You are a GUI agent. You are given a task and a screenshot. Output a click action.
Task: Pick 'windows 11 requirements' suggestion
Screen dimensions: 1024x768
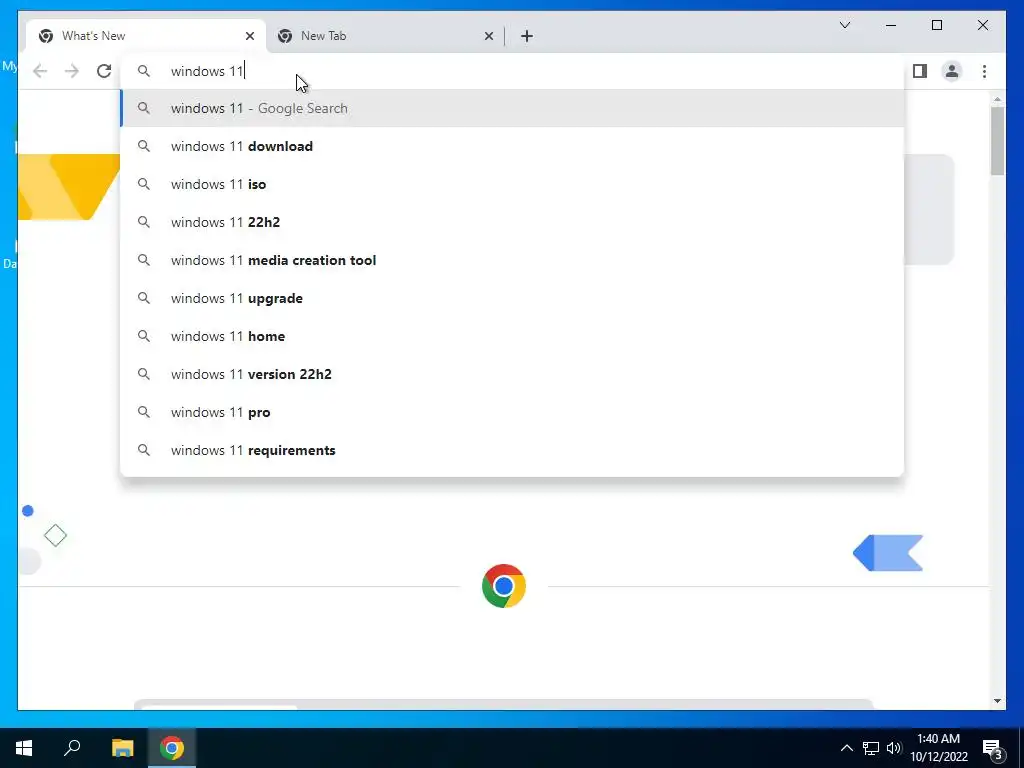coord(512,450)
